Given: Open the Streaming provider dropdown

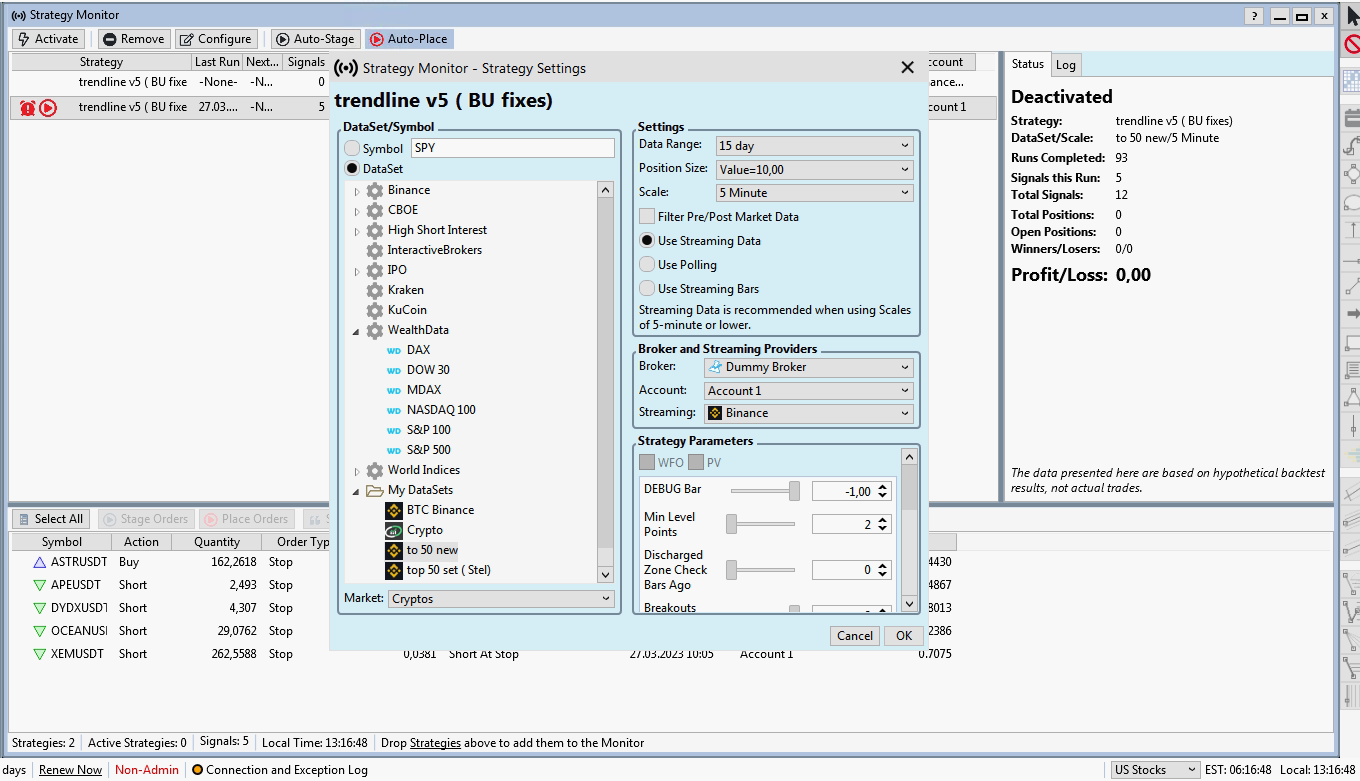Looking at the screenshot, I should [x=808, y=413].
